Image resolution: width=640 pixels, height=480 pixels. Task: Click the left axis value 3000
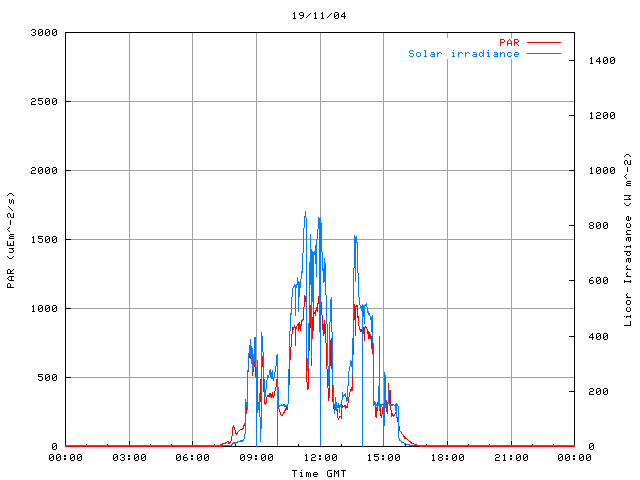click(x=44, y=33)
